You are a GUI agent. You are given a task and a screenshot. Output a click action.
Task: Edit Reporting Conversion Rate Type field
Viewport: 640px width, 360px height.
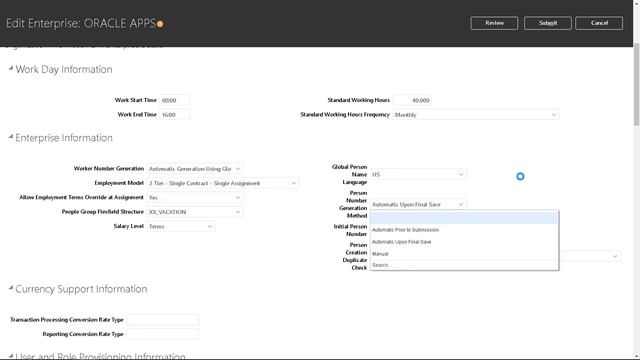(162, 334)
